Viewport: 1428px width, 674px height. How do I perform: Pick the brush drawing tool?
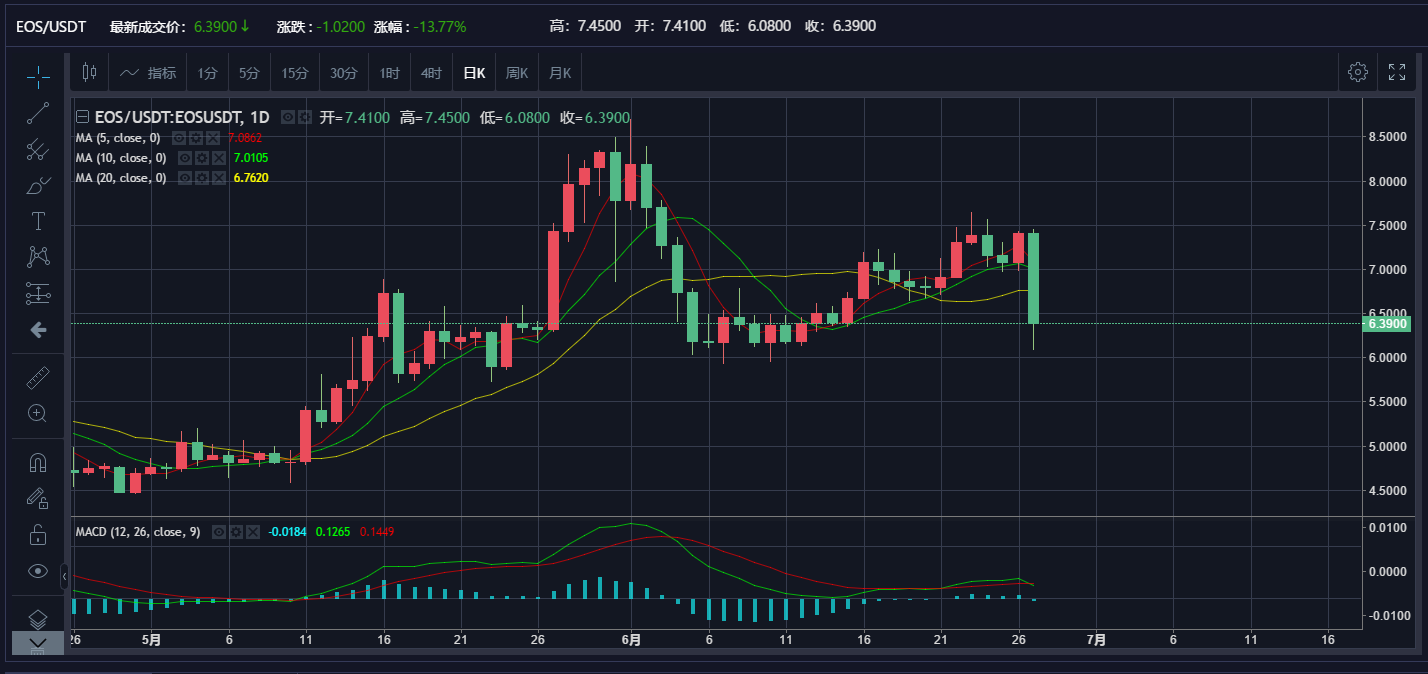(x=38, y=186)
